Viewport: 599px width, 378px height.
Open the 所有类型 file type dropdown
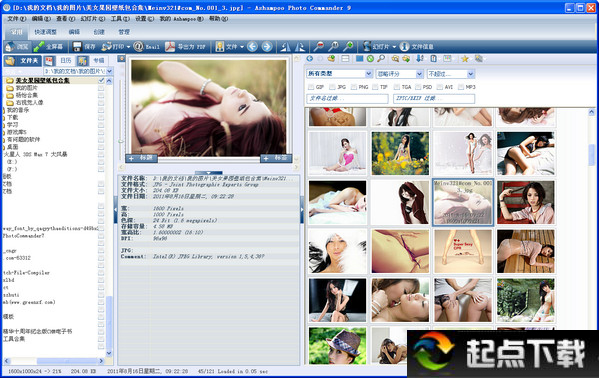(369, 74)
